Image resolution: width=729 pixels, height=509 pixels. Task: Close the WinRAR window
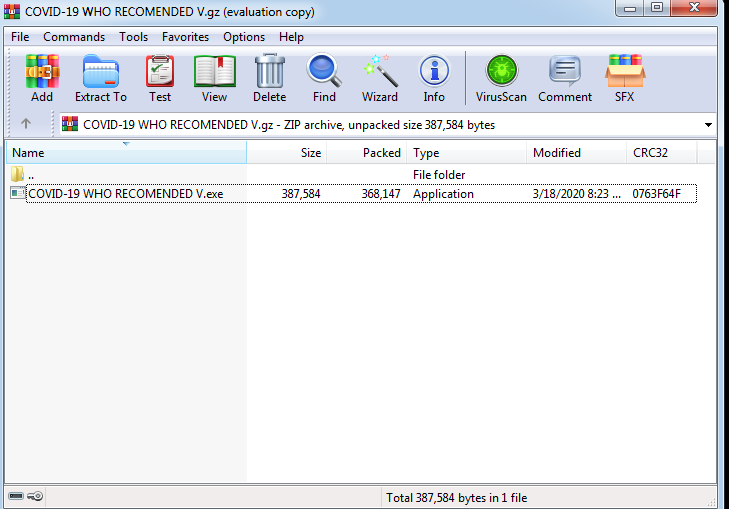[x=694, y=8]
